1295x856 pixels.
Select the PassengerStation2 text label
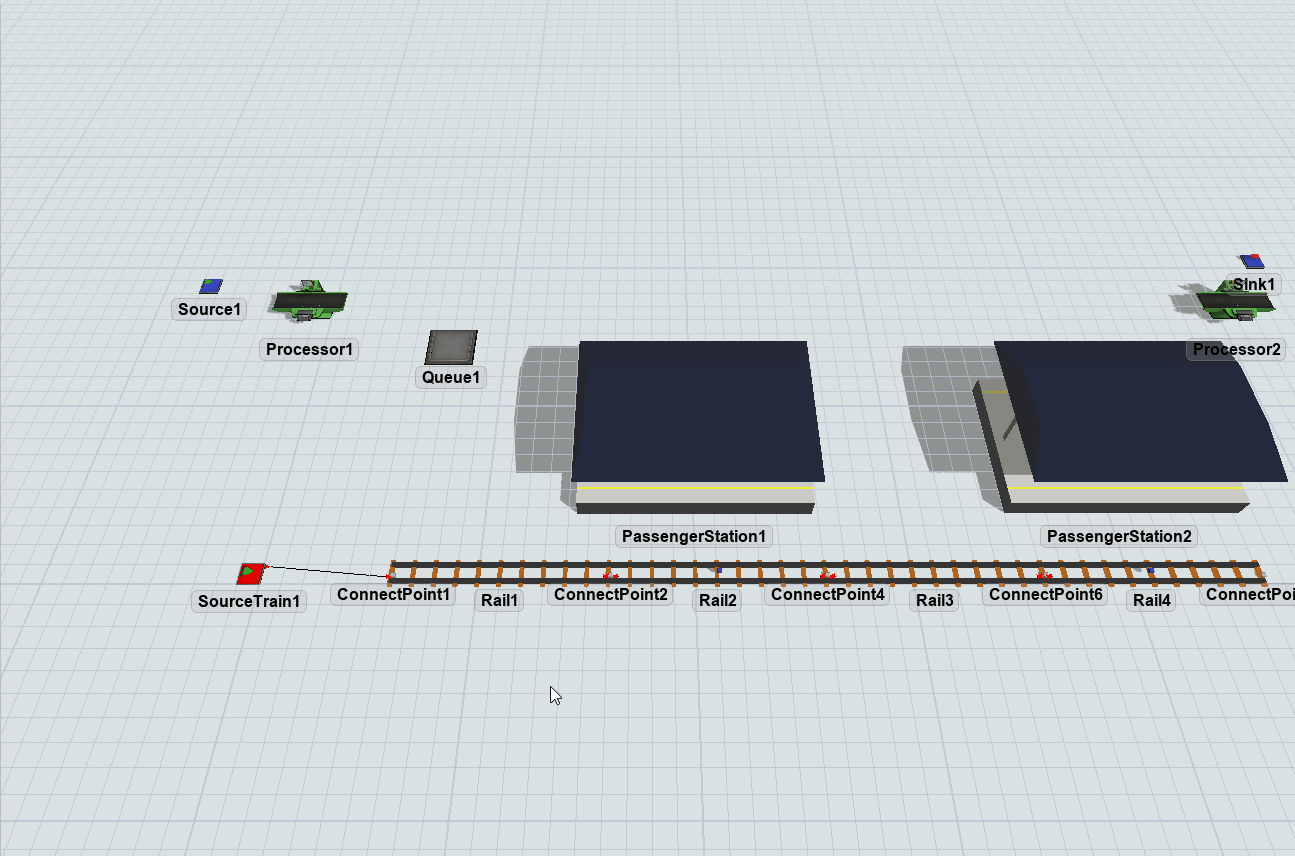[x=1119, y=537]
